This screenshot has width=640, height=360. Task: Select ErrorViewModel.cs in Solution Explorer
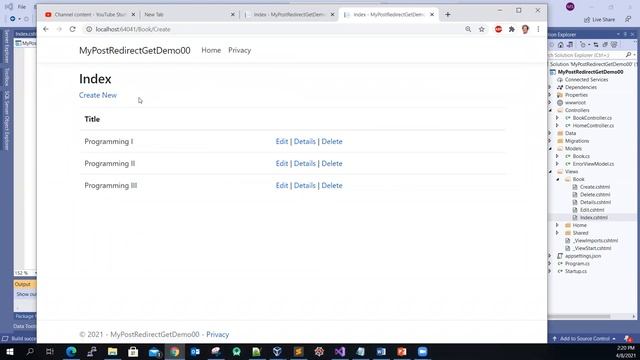tap(593, 164)
